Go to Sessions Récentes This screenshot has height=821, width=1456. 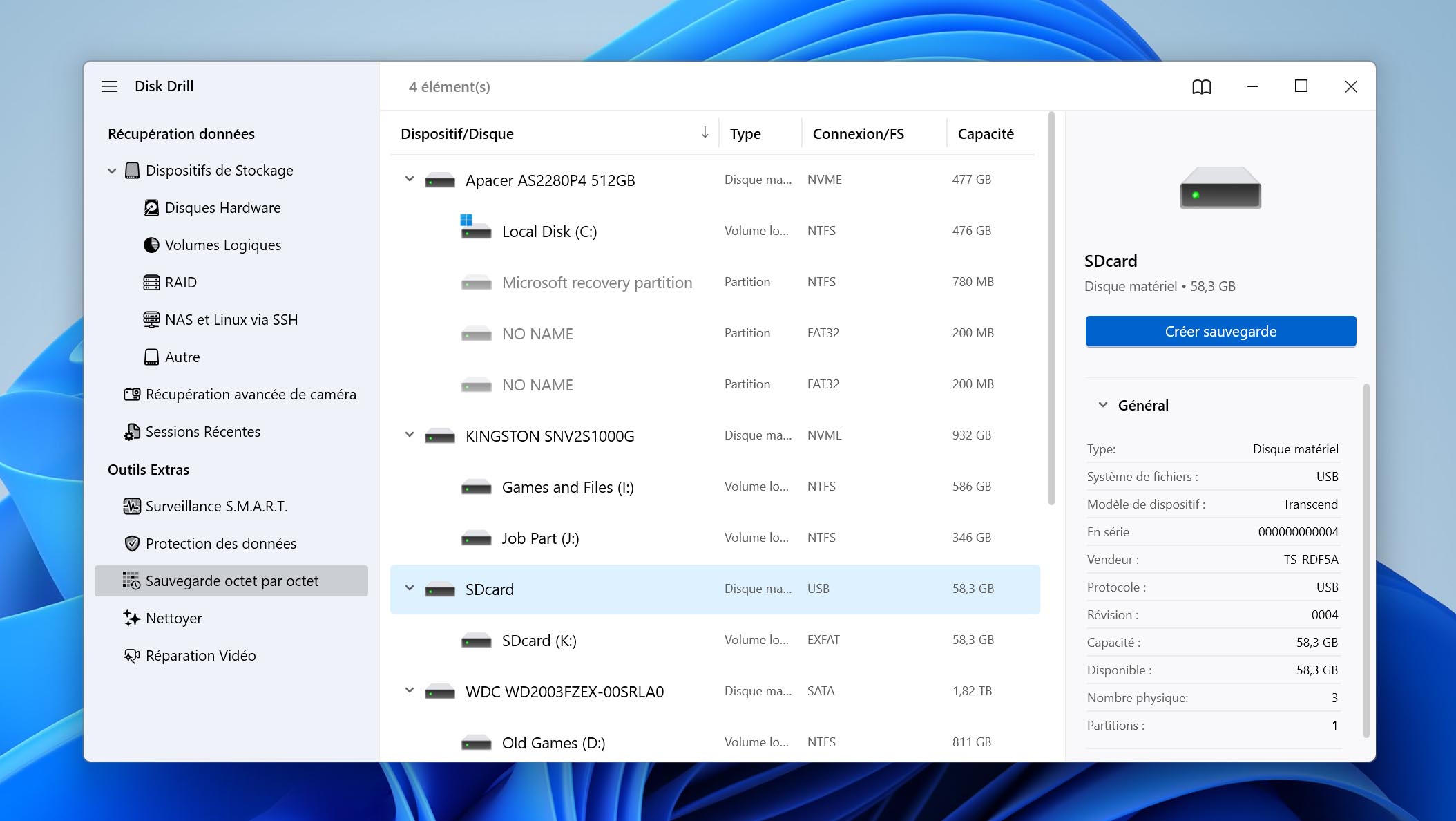[231, 432]
